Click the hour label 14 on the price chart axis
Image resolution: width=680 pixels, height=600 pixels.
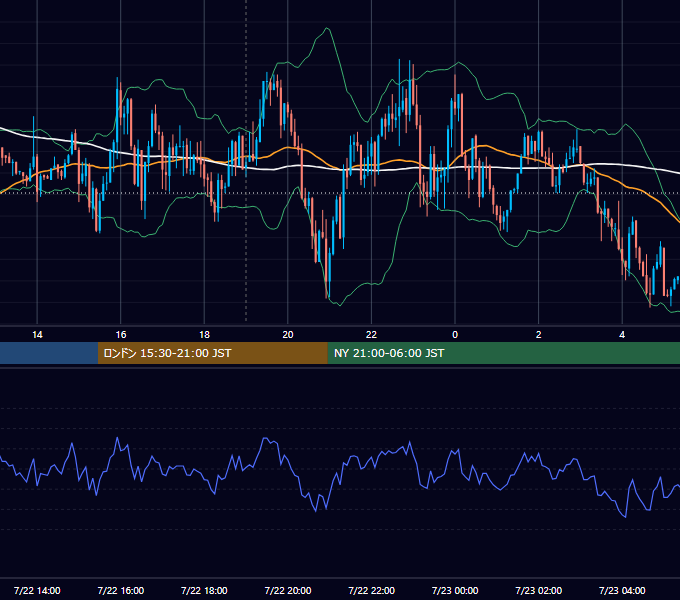tap(37, 335)
